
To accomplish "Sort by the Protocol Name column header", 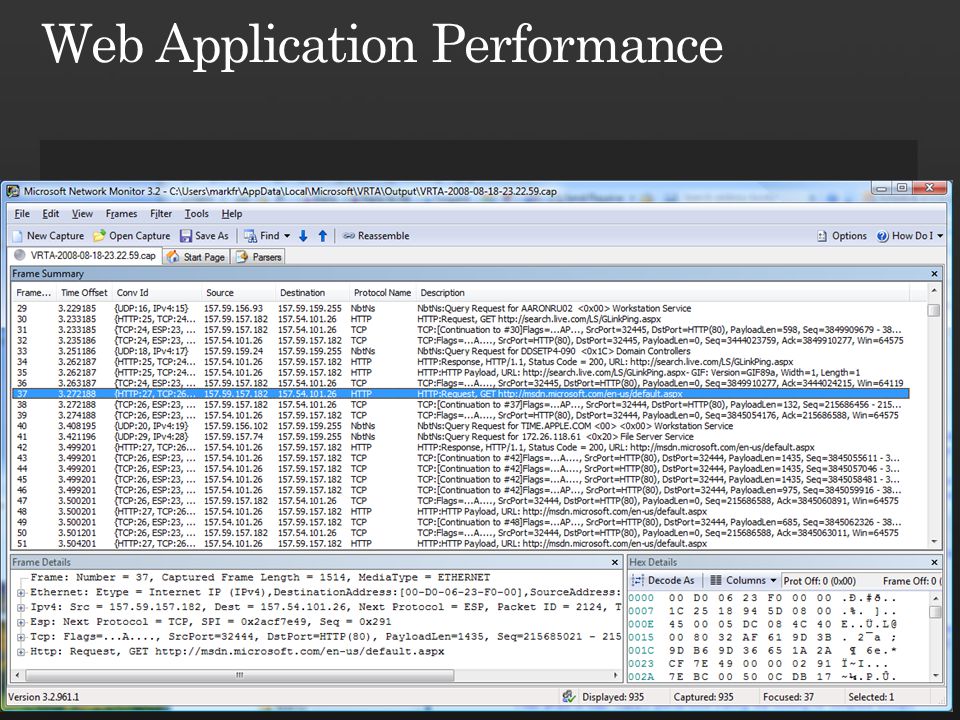I will click(x=382, y=293).
